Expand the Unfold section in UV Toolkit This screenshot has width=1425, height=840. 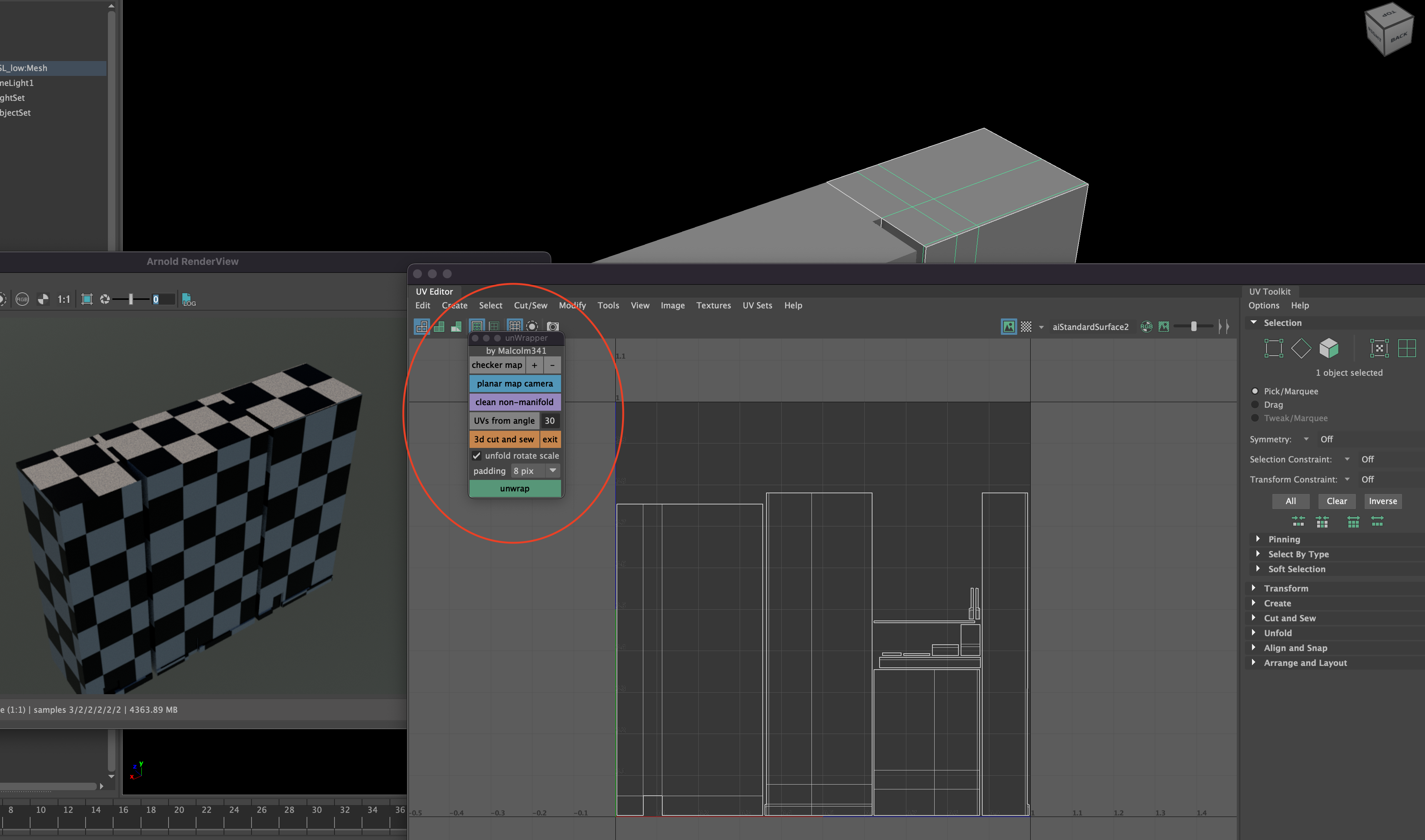pos(1335,633)
